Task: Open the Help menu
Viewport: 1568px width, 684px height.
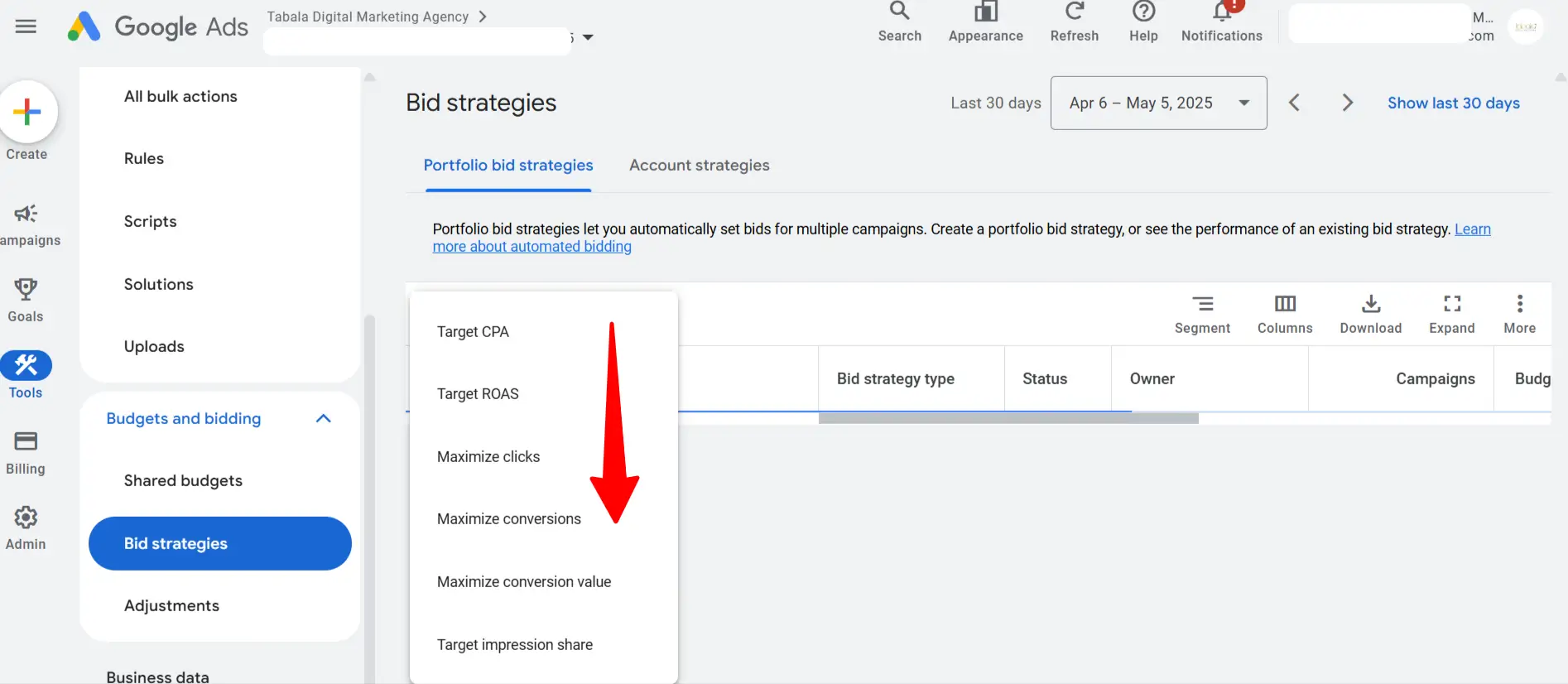Action: [1143, 22]
